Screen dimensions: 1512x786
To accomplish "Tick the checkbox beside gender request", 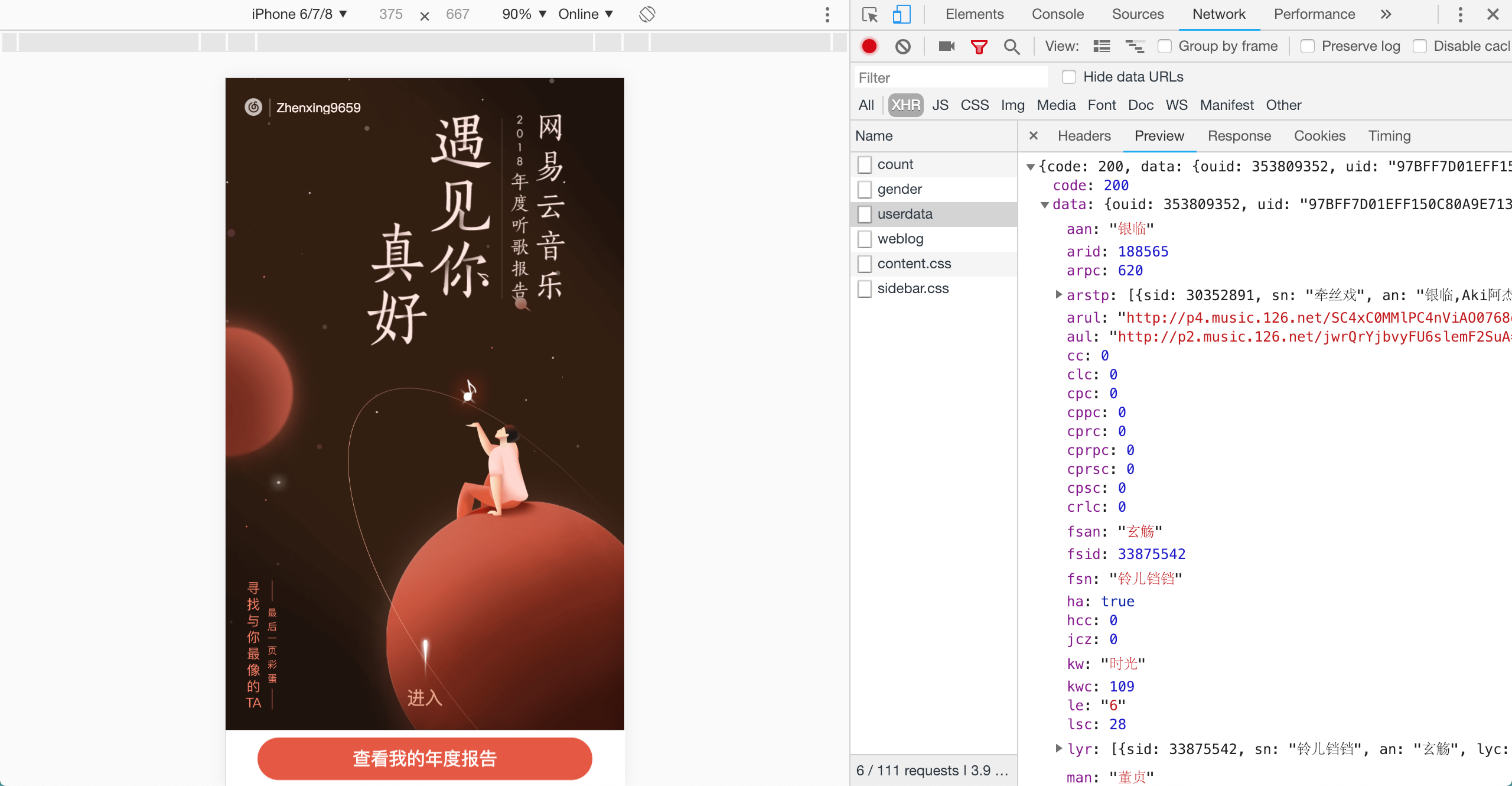I will pos(865,189).
